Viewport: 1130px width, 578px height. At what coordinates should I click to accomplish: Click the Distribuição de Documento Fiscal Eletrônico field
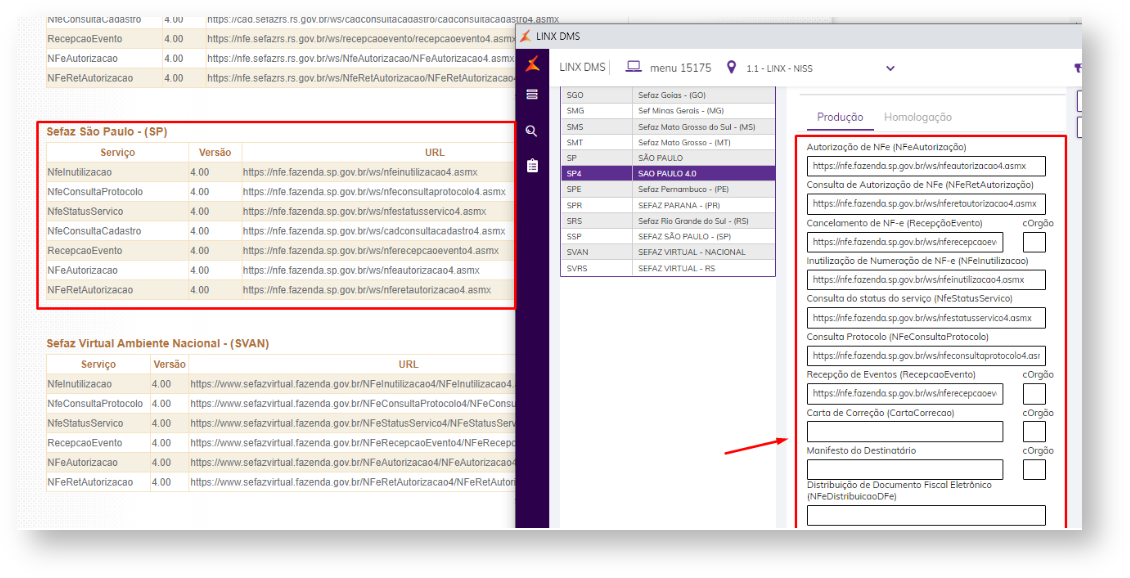coord(926,515)
